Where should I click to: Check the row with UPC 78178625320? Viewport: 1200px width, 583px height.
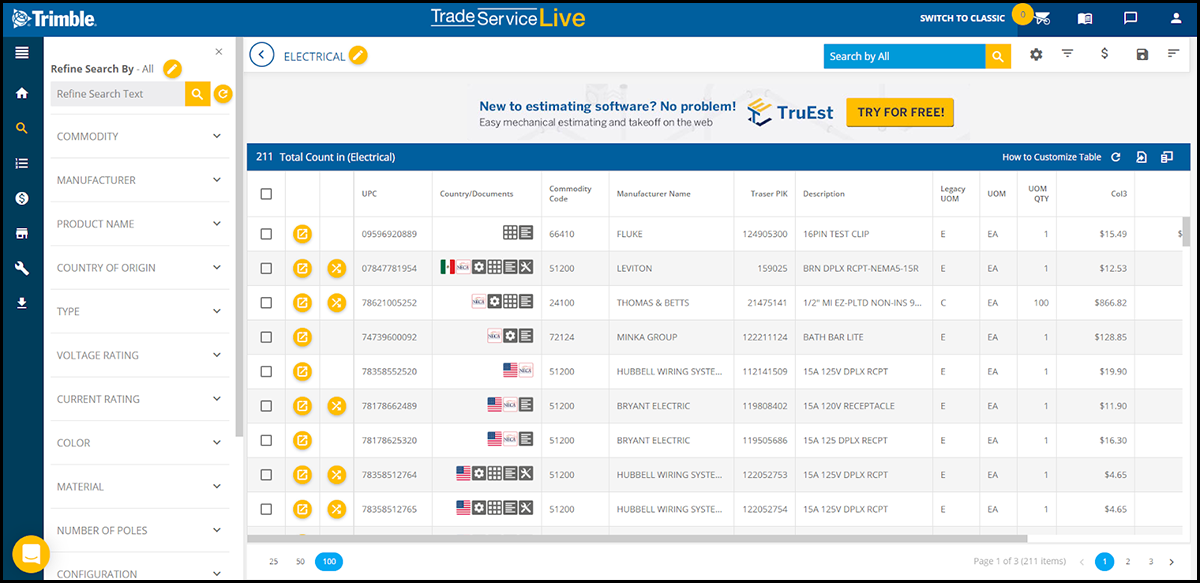(x=266, y=440)
